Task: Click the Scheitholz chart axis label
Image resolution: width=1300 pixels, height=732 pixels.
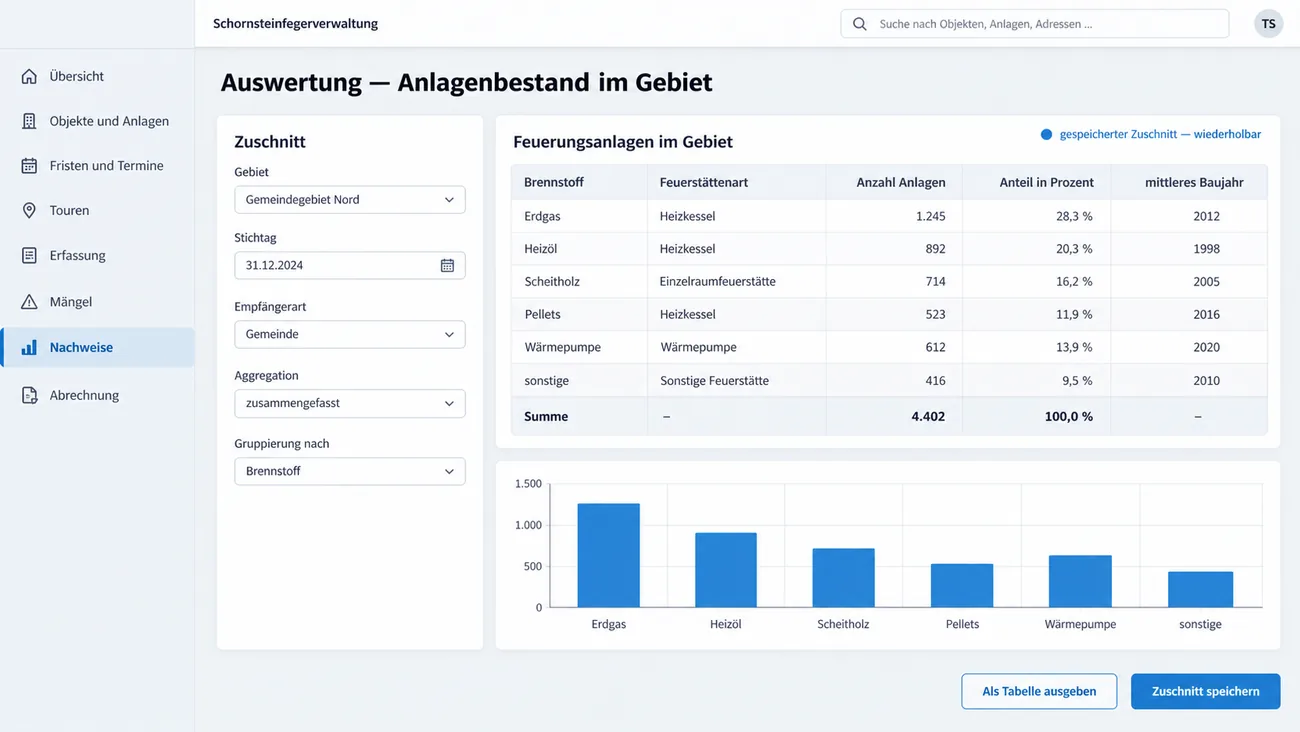Action: click(x=843, y=624)
